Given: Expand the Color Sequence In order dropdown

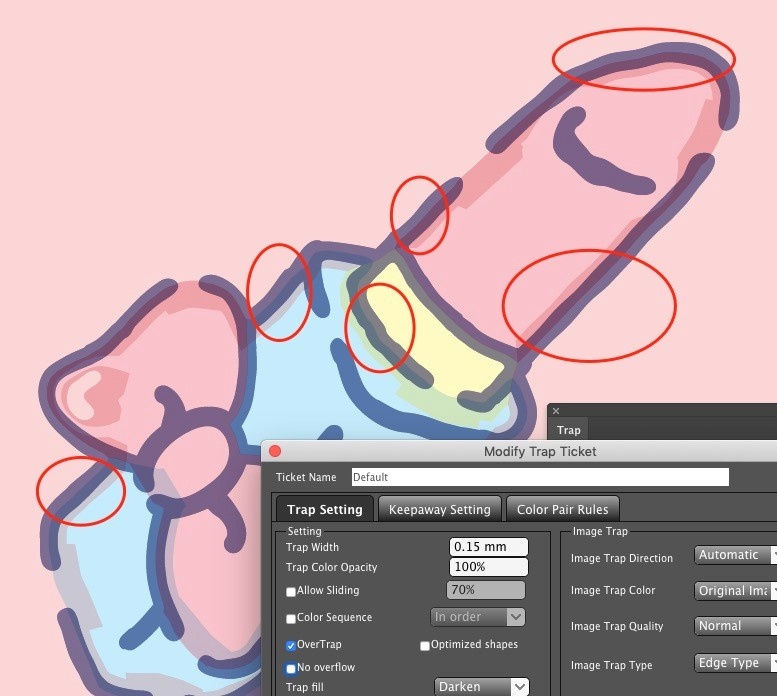Looking at the screenshot, I should 477,617.
